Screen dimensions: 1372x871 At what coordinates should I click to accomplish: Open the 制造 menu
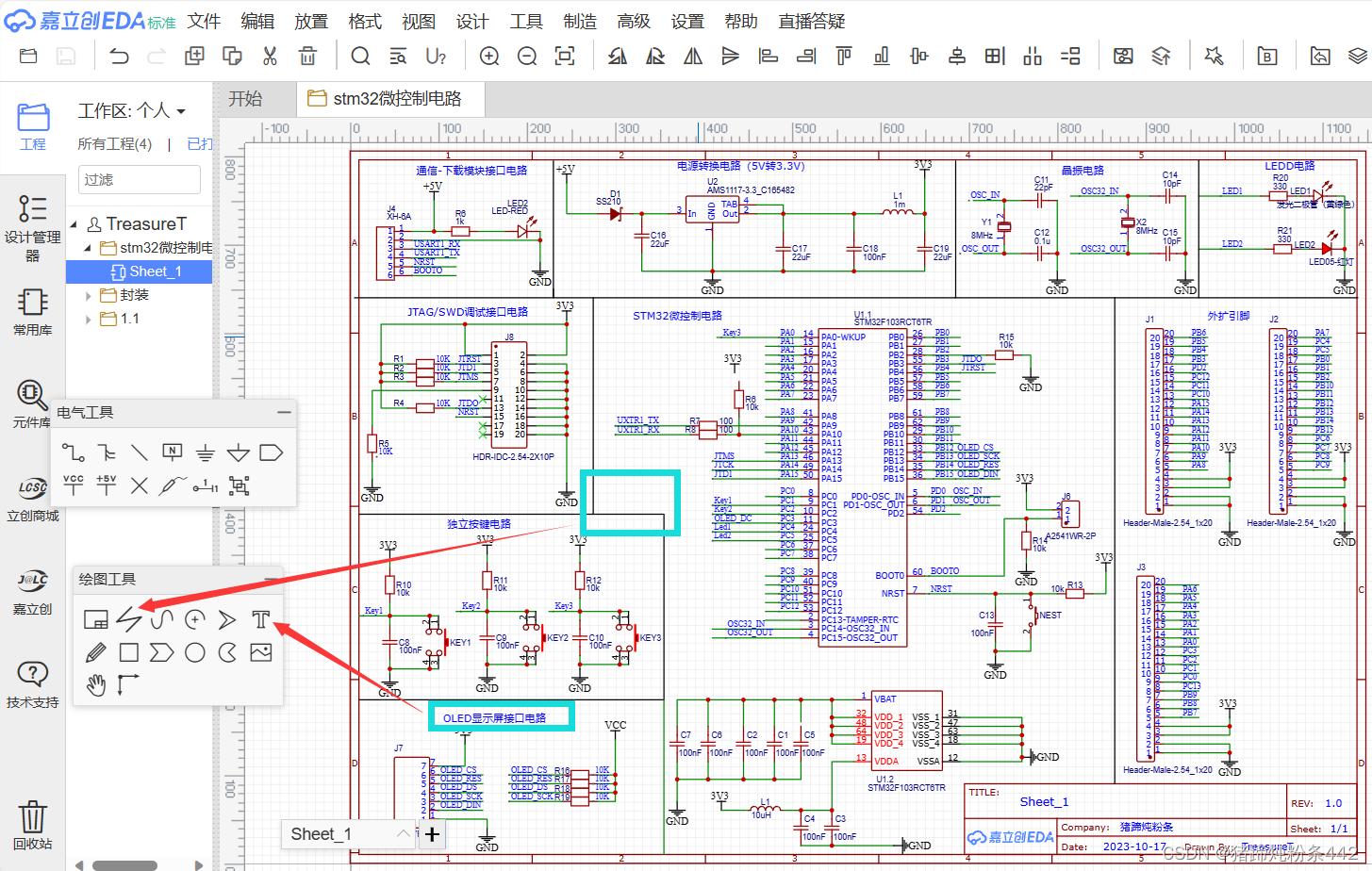tap(579, 21)
